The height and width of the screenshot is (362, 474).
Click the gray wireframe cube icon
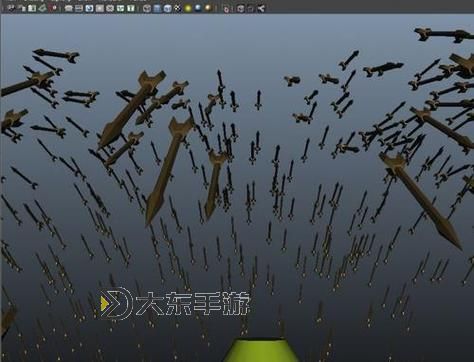(x=147, y=8)
